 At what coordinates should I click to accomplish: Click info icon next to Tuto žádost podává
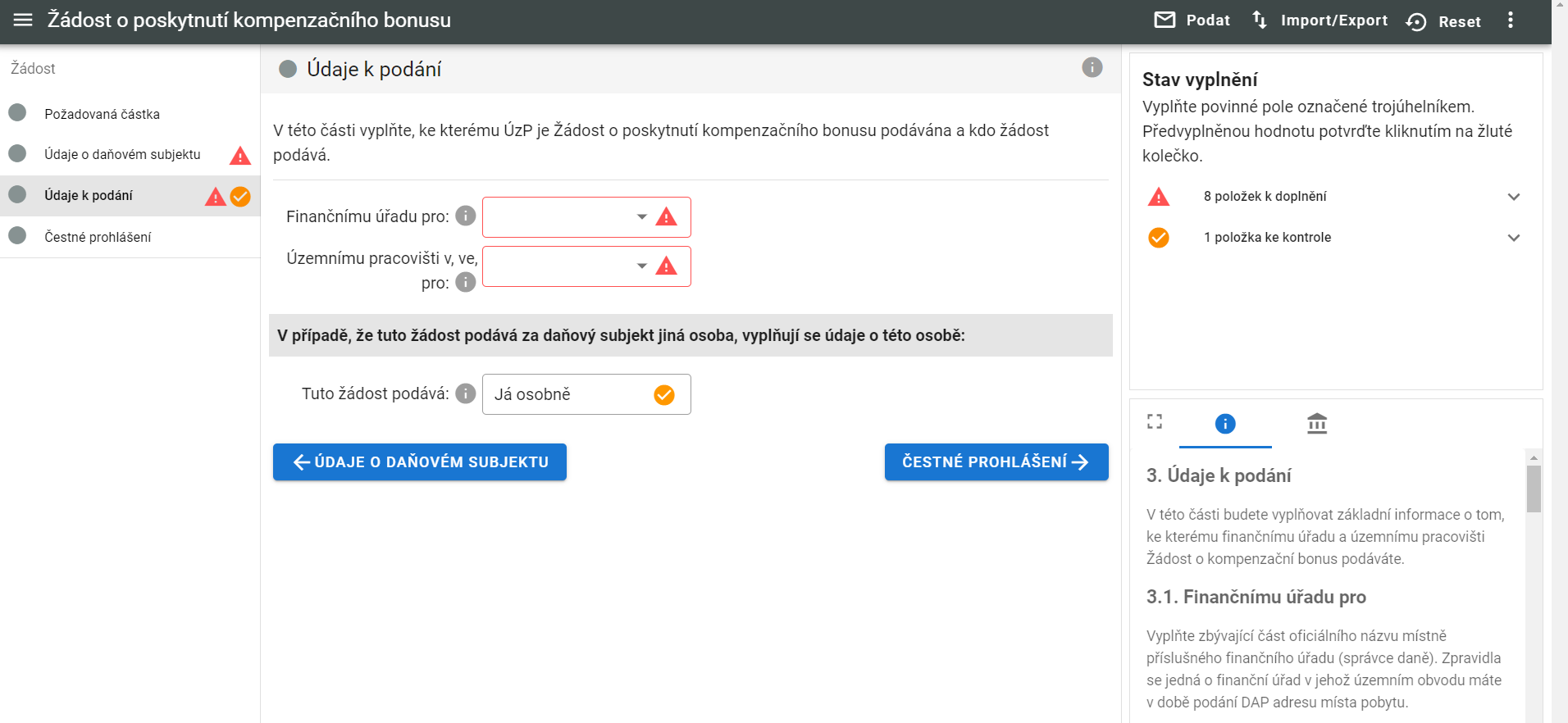466,393
